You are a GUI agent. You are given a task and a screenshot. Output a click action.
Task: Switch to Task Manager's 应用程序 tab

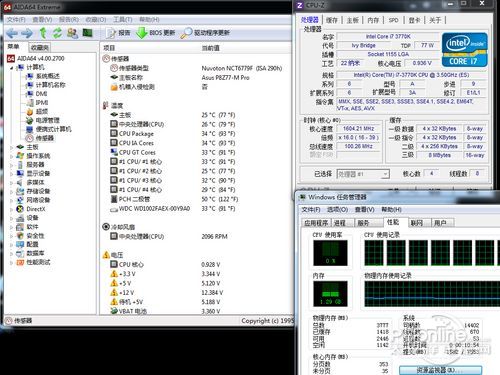(x=316, y=223)
